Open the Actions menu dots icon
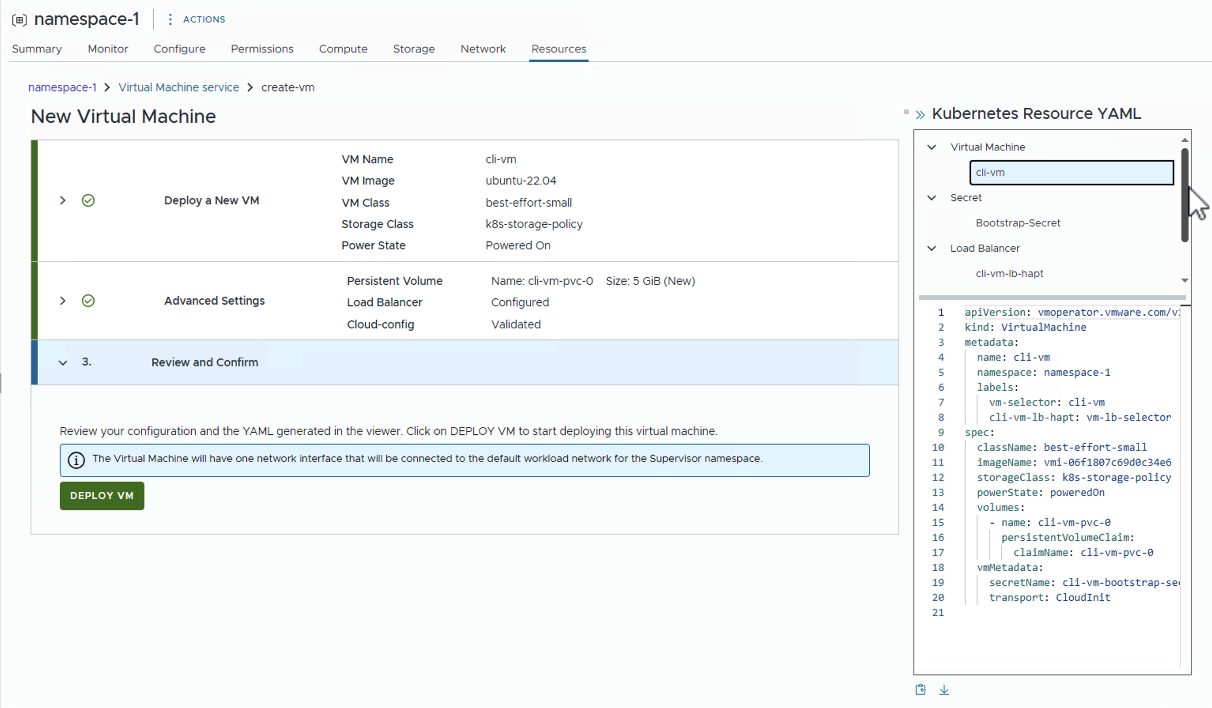The width and height of the screenshot is (1212, 708). (170, 19)
